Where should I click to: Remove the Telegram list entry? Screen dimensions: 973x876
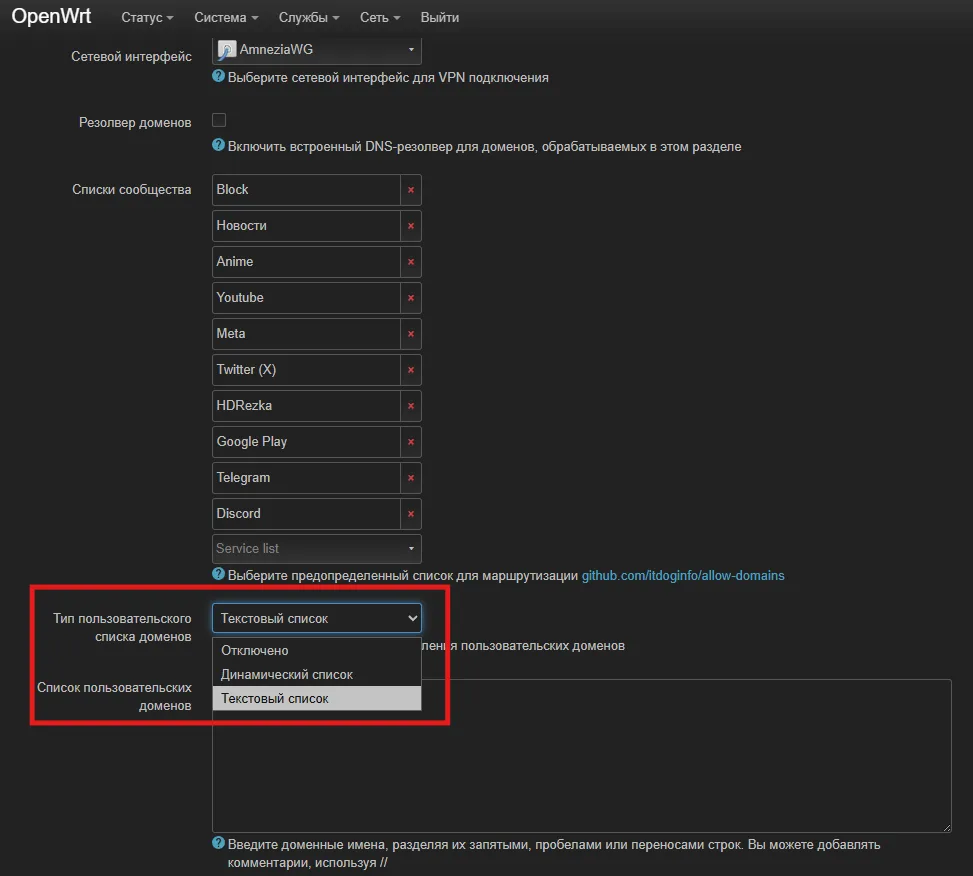point(411,478)
